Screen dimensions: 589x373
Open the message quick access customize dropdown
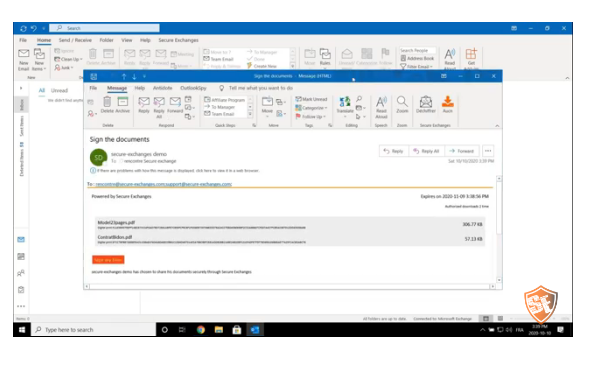pyautogui.click(x=144, y=76)
